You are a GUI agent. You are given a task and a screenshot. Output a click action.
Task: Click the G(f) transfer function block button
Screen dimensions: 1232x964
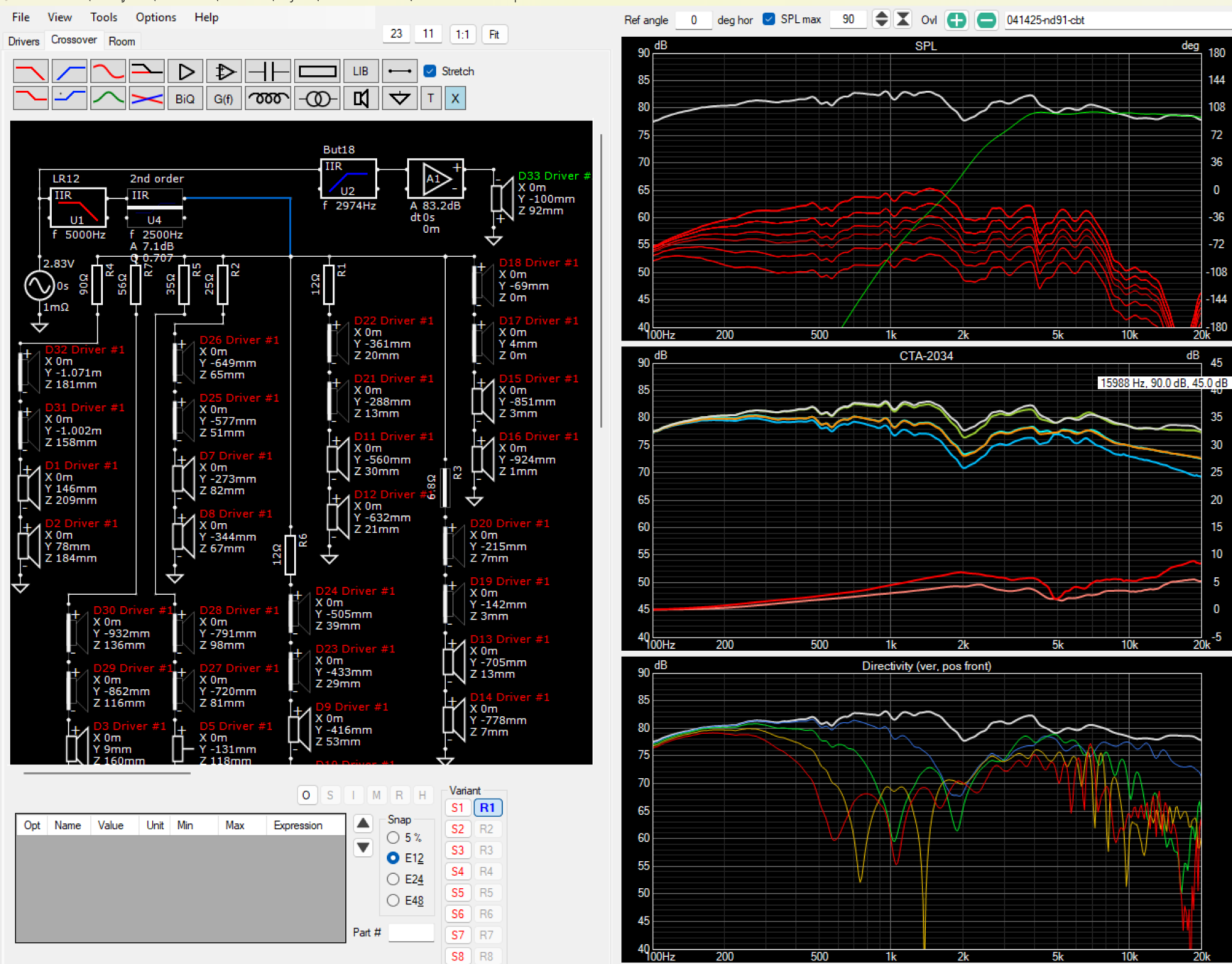(224, 99)
